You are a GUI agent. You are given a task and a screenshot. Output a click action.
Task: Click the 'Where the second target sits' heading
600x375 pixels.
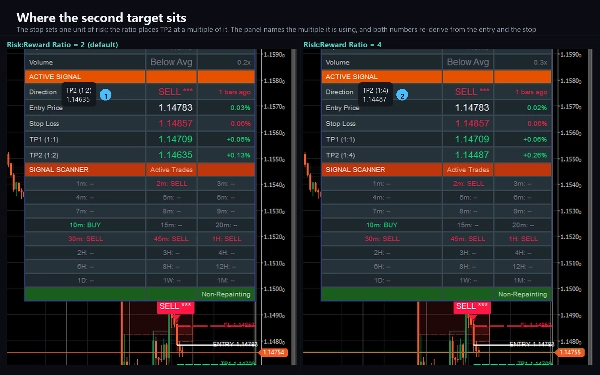point(101,18)
